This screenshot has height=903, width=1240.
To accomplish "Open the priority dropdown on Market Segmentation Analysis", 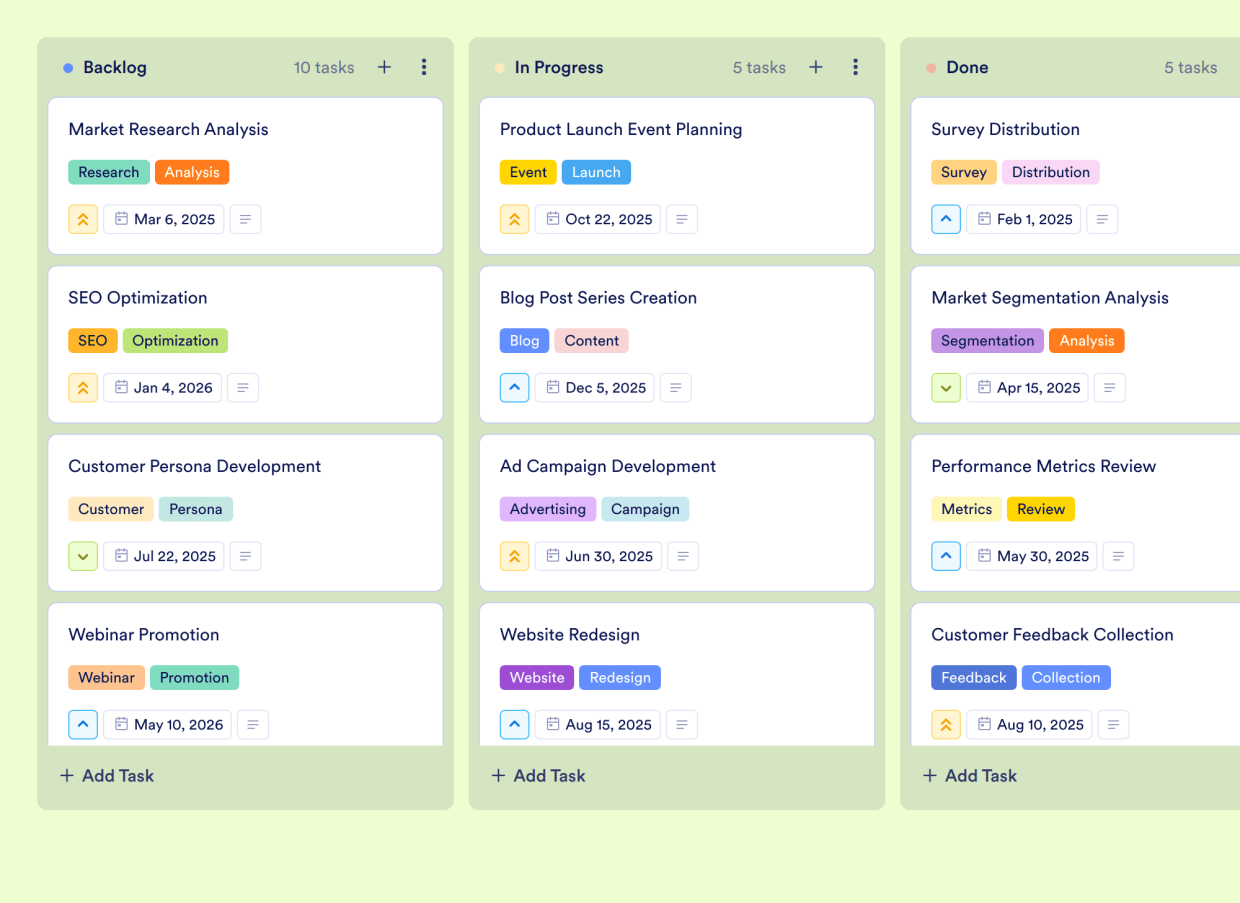I will coord(946,387).
